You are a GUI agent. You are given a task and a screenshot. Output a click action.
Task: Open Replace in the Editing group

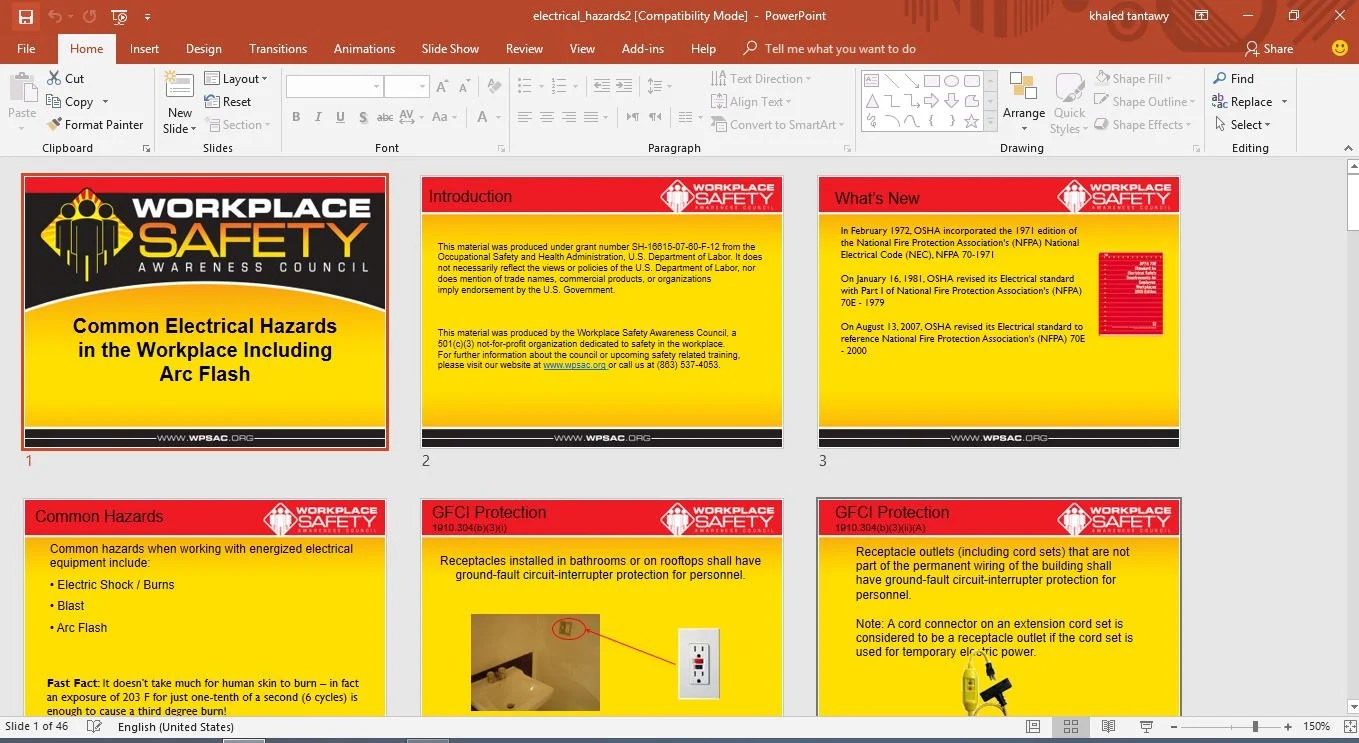tap(1250, 101)
